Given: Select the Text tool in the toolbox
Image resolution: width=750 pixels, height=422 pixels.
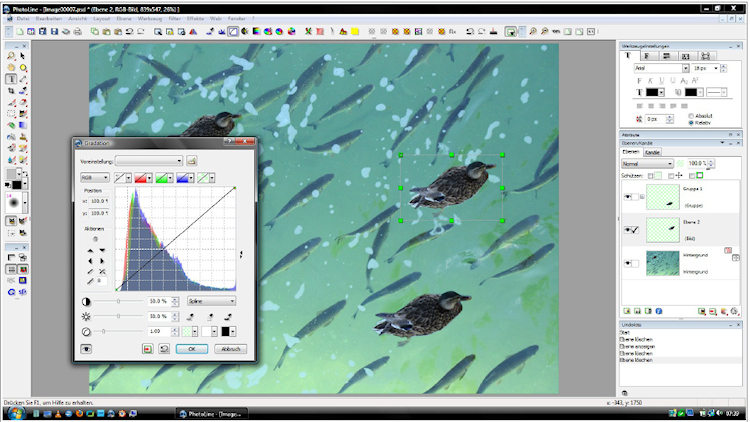Looking at the screenshot, I should (x=10, y=78).
